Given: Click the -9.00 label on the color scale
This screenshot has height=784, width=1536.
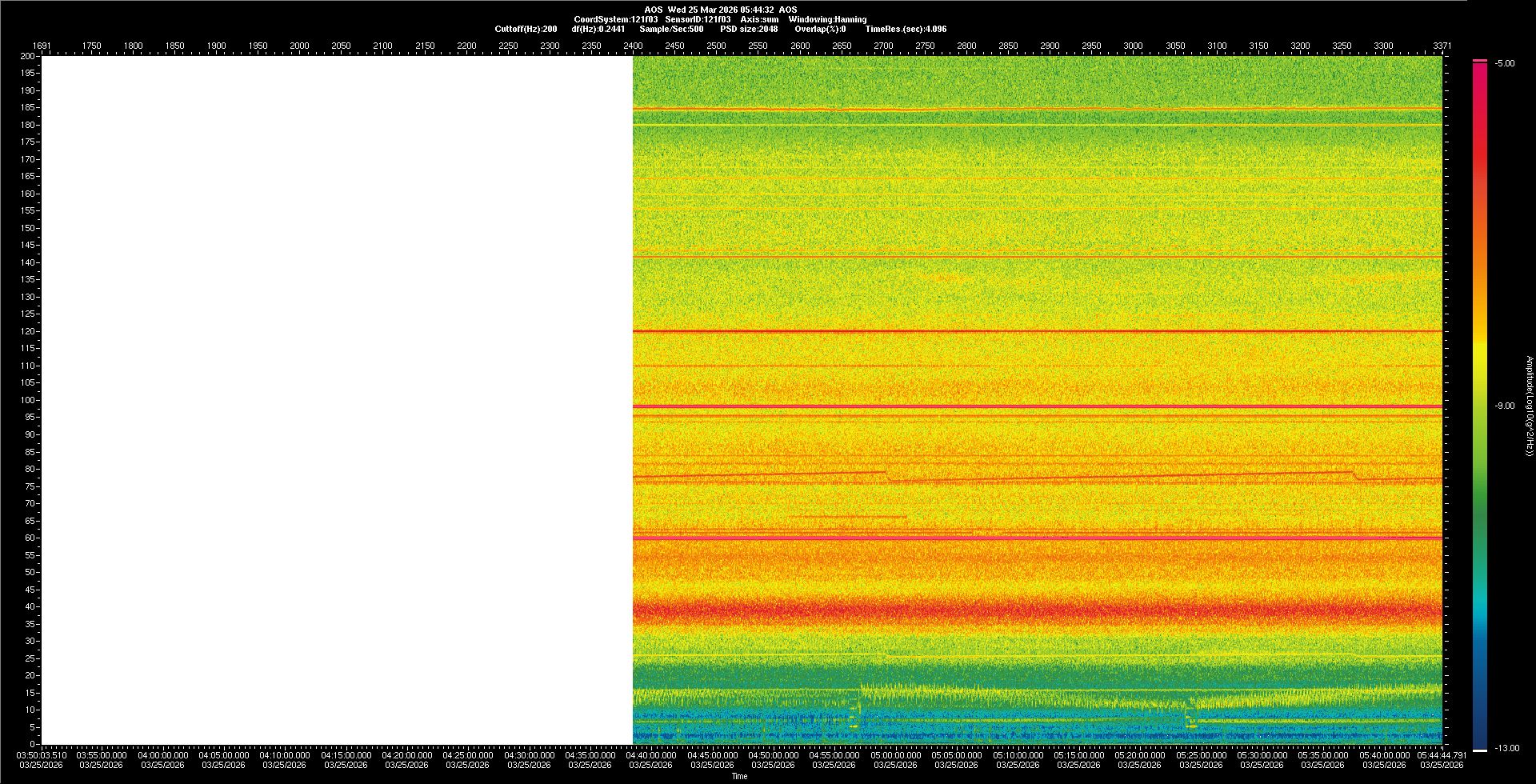Looking at the screenshot, I should [1504, 406].
